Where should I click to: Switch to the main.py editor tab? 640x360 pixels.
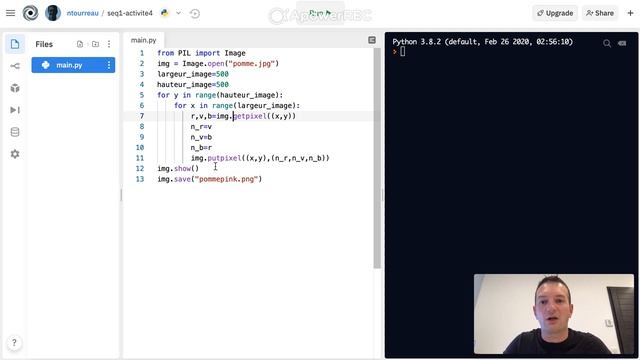click(x=143, y=40)
